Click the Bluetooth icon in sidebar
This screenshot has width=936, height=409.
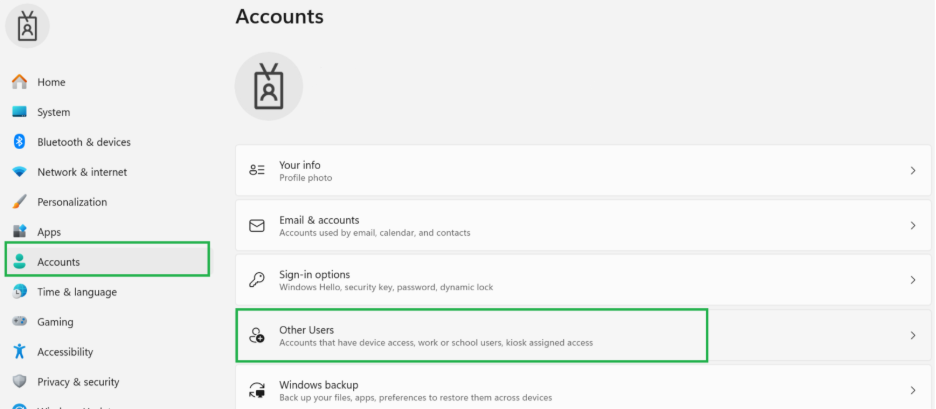[x=19, y=142]
